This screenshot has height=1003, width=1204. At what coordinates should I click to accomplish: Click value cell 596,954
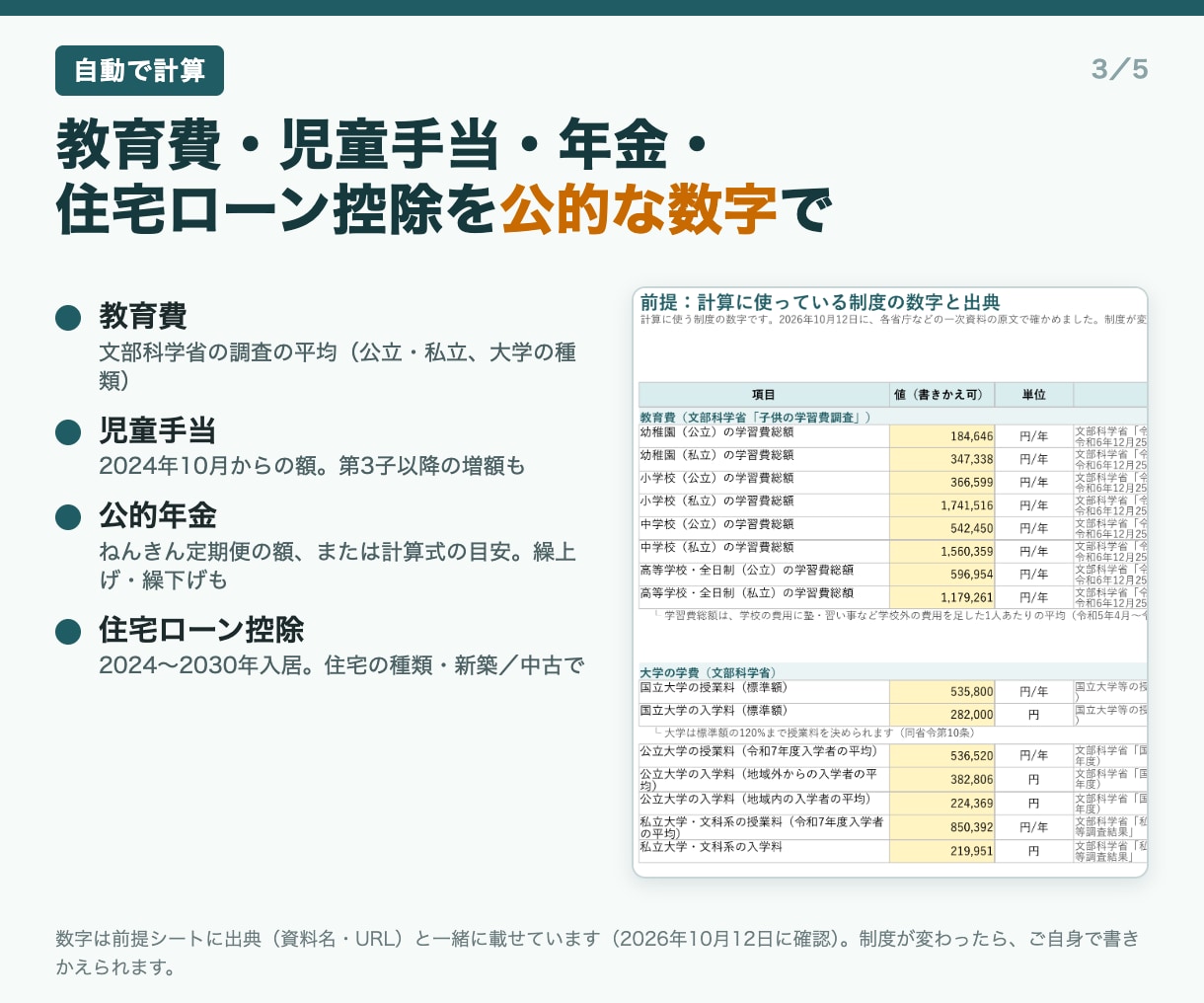coord(941,575)
